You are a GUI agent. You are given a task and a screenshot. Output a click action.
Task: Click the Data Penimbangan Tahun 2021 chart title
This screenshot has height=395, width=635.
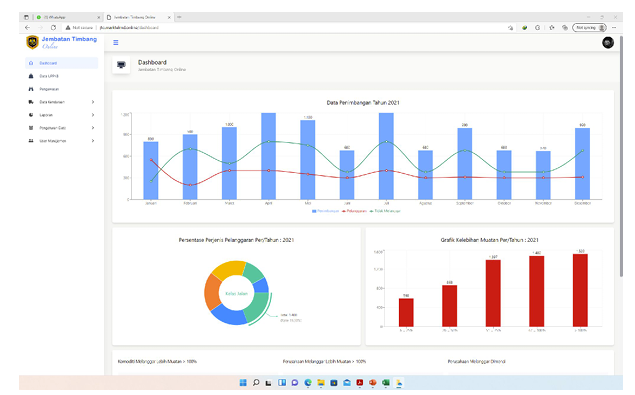(363, 103)
